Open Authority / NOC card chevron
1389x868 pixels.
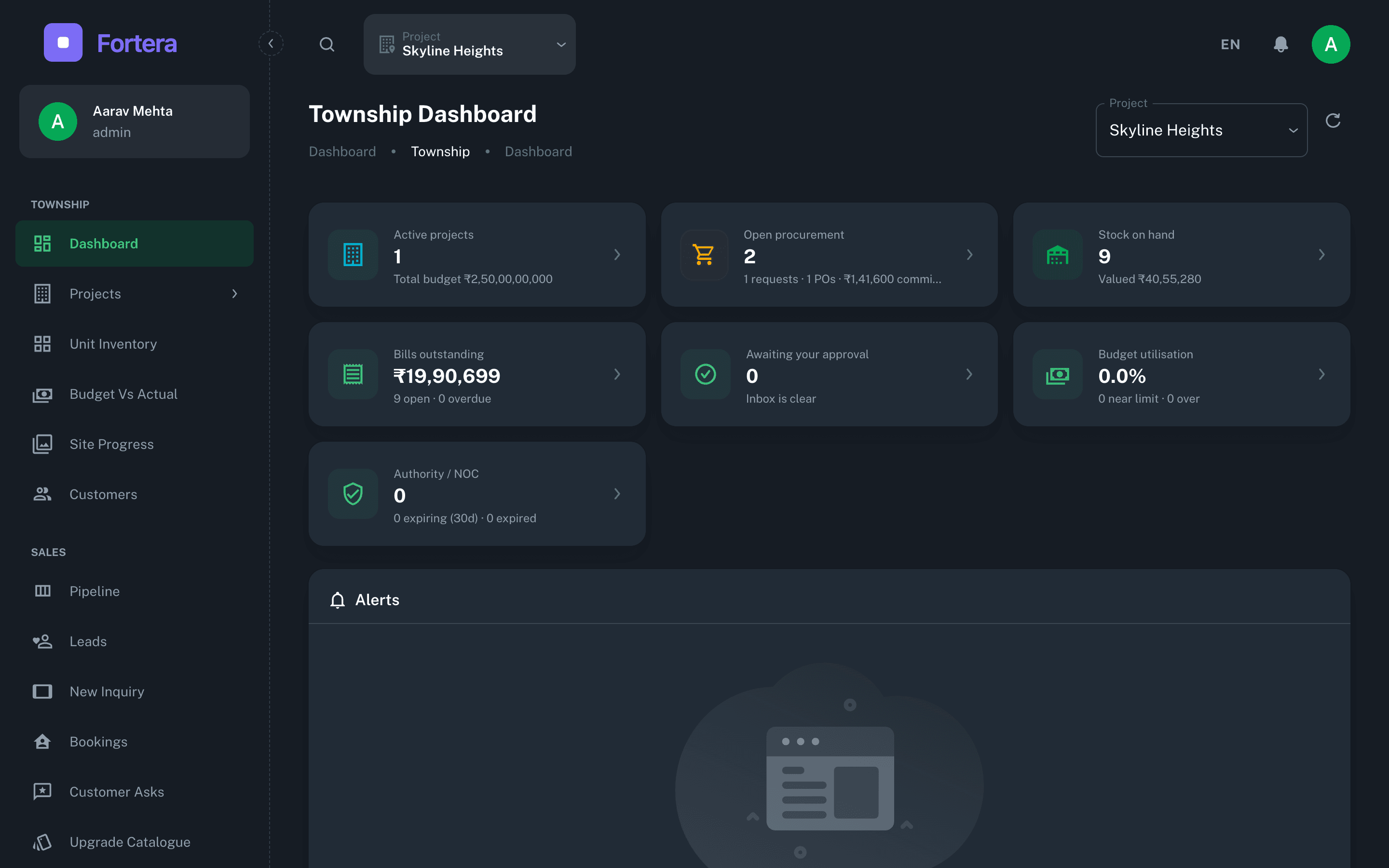pos(617,494)
